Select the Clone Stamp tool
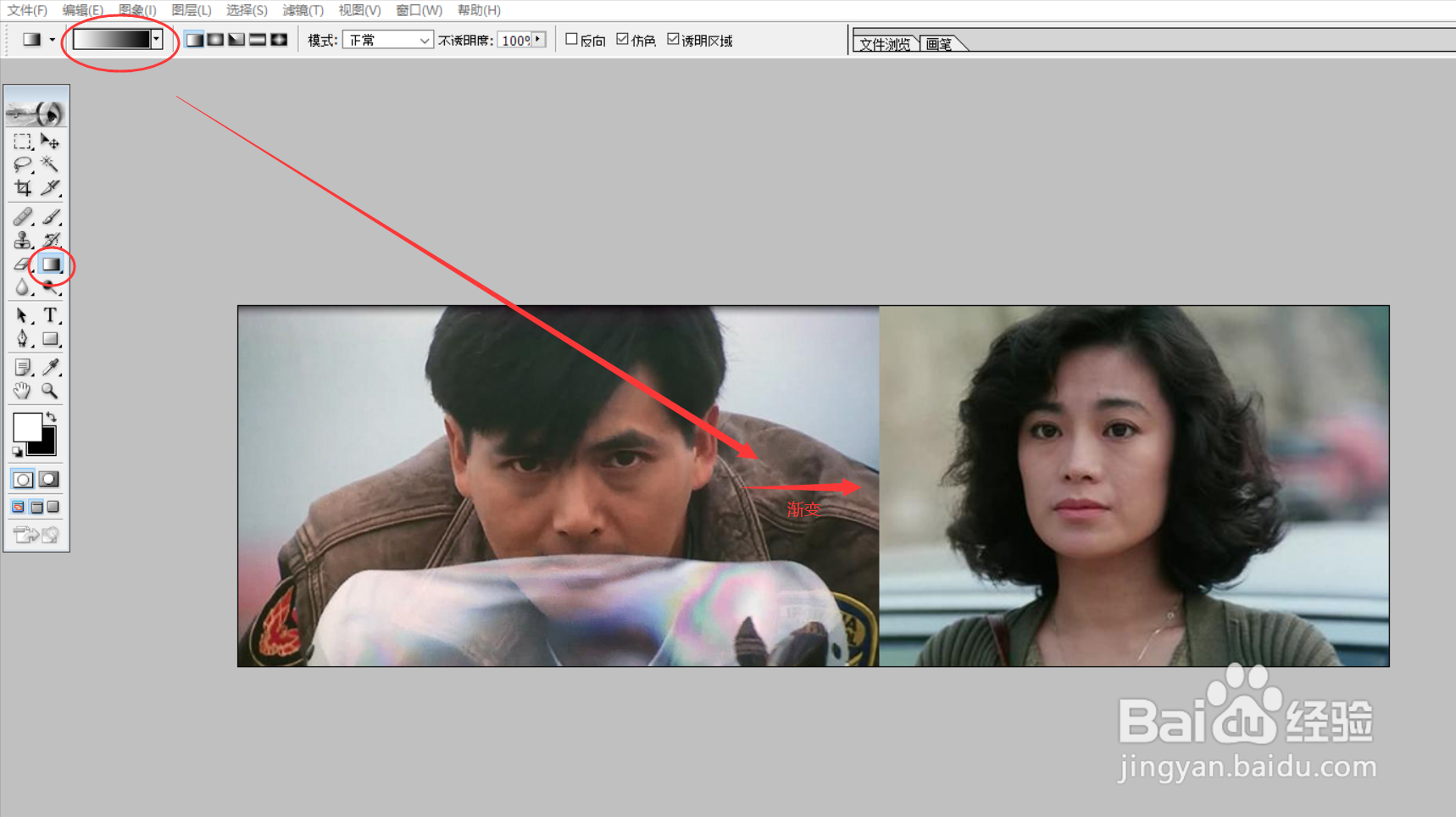 pyautogui.click(x=23, y=241)
